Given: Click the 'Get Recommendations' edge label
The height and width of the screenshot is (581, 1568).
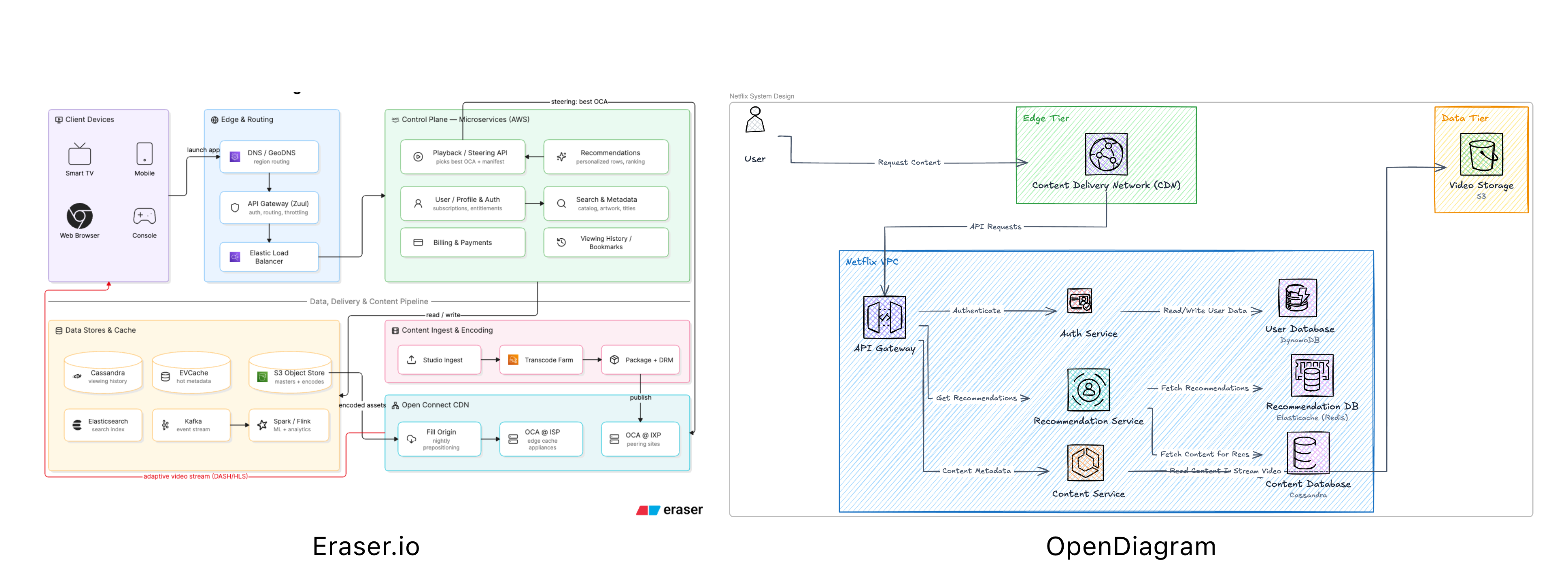Looking at the screenshot, I should click(x=976, y=398).
